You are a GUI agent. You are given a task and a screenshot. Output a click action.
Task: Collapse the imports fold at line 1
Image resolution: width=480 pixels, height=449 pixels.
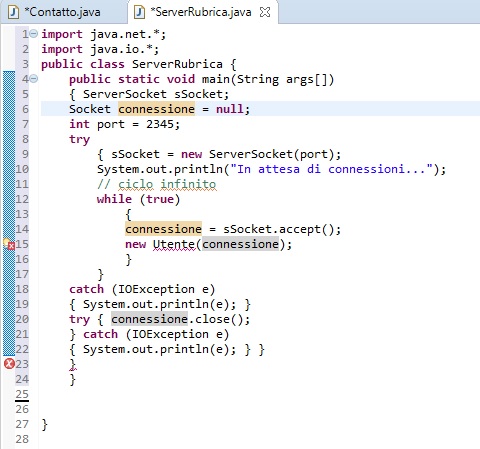pyautogui.click(x=34, y=33)
